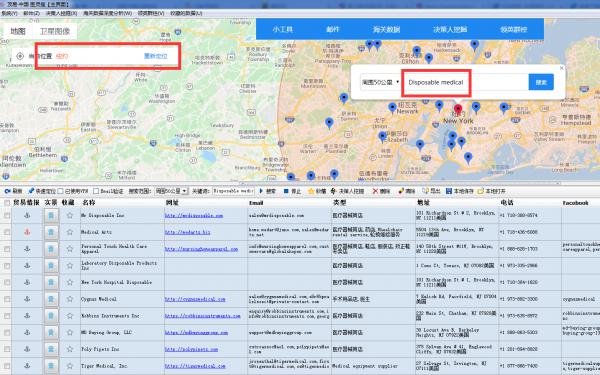Toggle the VPN checkbox in the toolbar

60,191
